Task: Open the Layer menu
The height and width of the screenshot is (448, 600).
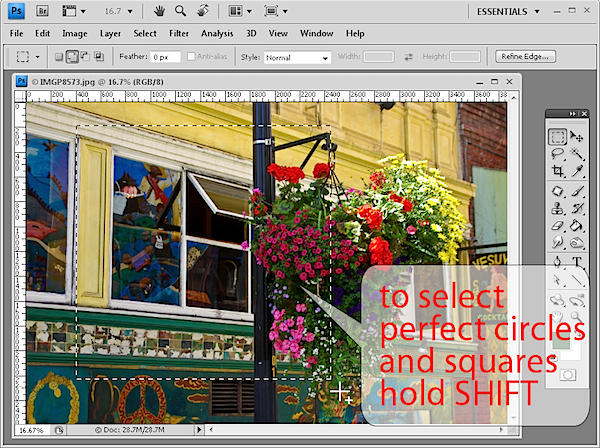Action: [110, 34]
